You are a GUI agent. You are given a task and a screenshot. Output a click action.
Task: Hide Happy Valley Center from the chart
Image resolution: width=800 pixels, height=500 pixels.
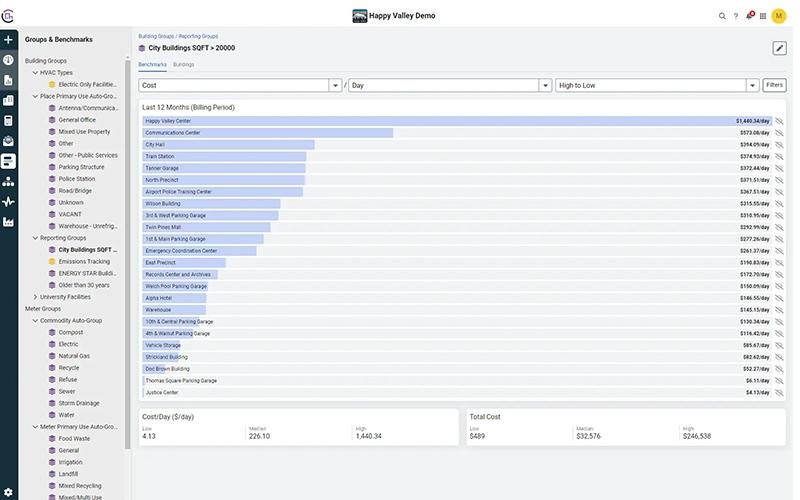coord(779,121)
